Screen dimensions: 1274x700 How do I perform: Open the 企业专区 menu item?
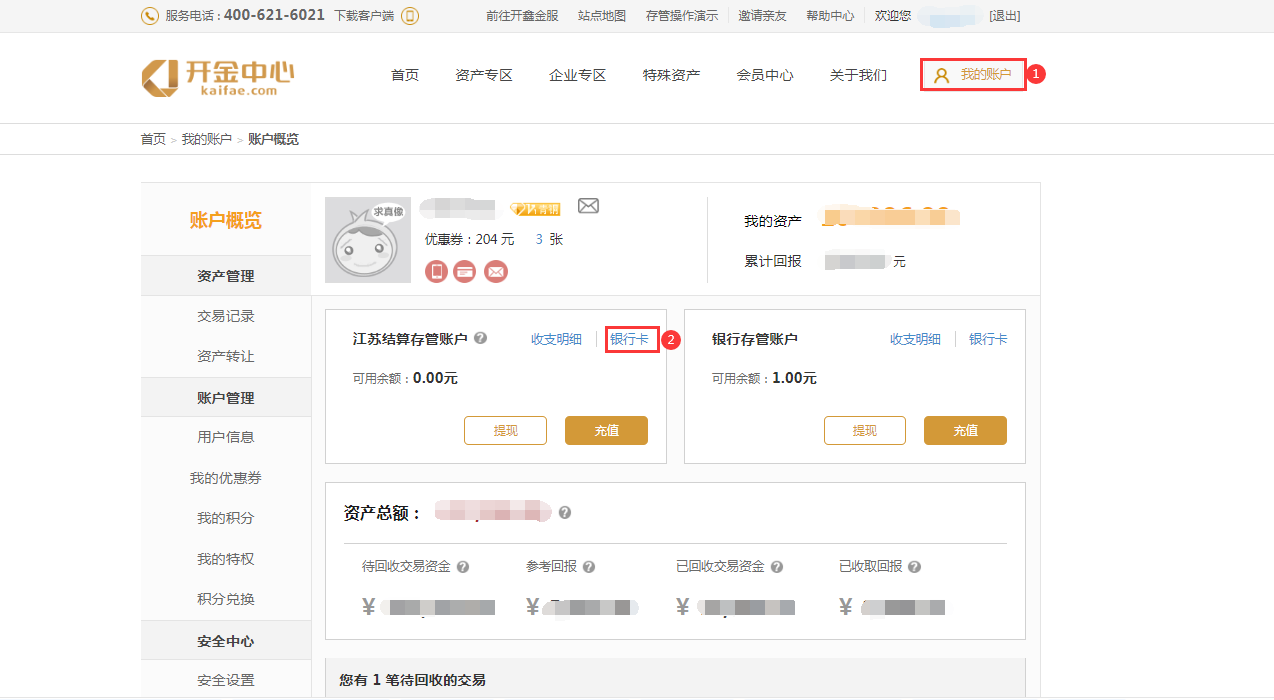(x=578, y=75)
